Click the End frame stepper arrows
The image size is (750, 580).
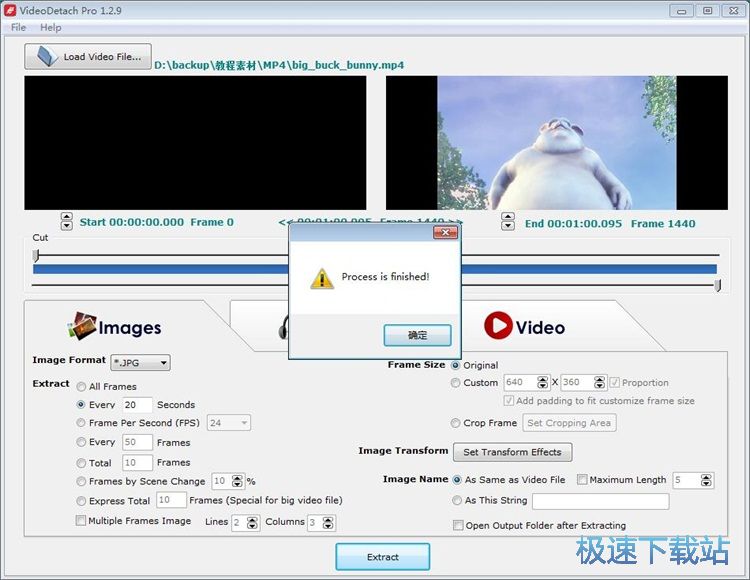pos(508,222)
